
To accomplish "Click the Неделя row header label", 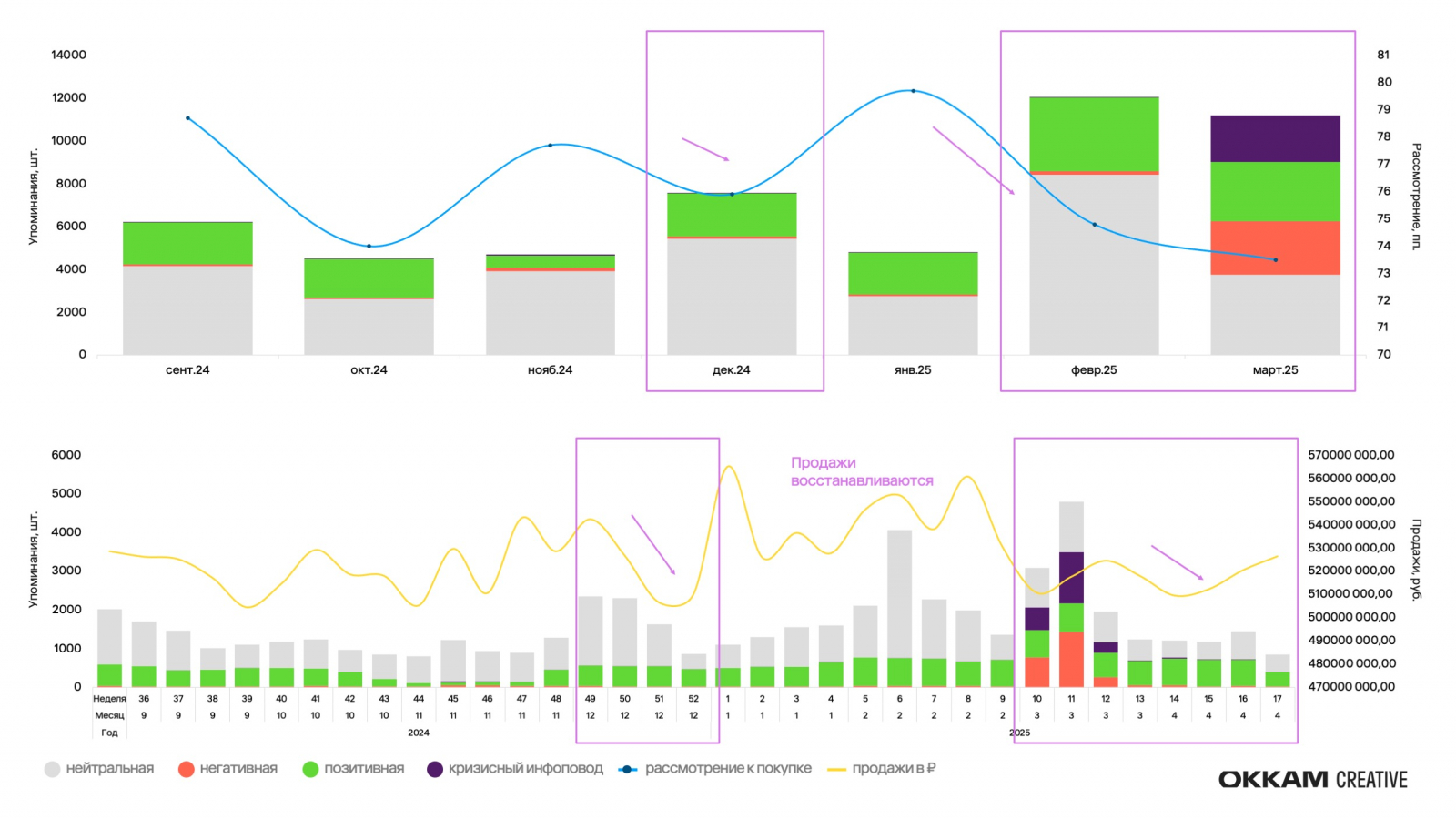I will click(x=109, y=699).
